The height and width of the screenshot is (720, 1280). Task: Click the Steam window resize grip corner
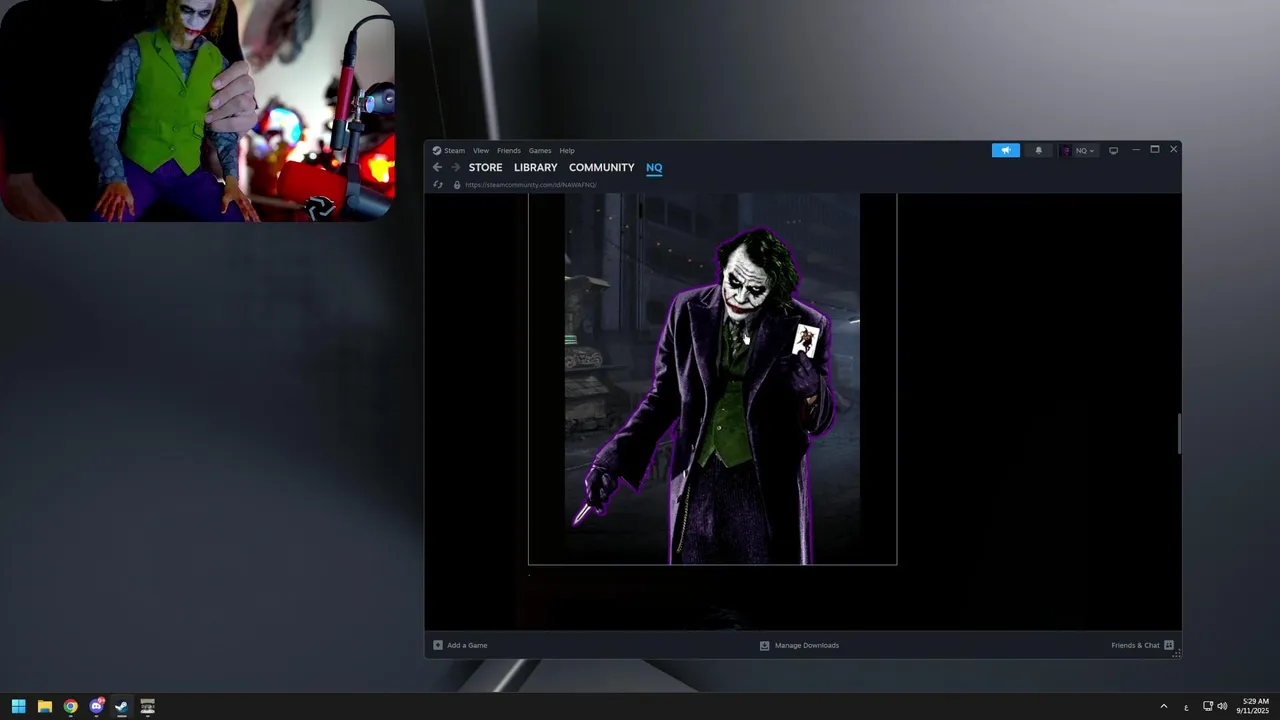1176,653
